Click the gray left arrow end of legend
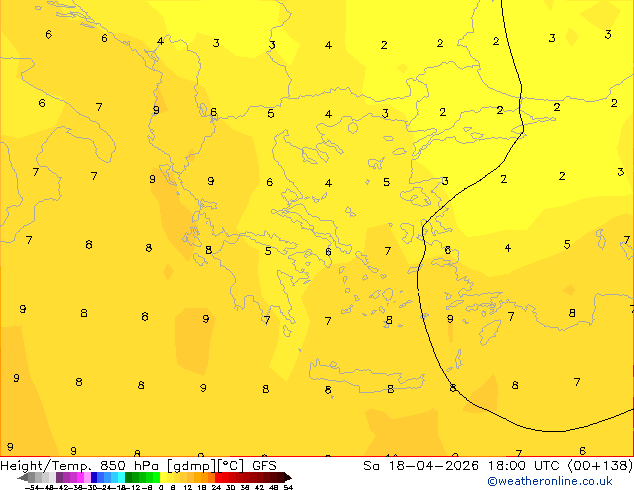Viewport: 634px width, 490px height. coord(23,478)
